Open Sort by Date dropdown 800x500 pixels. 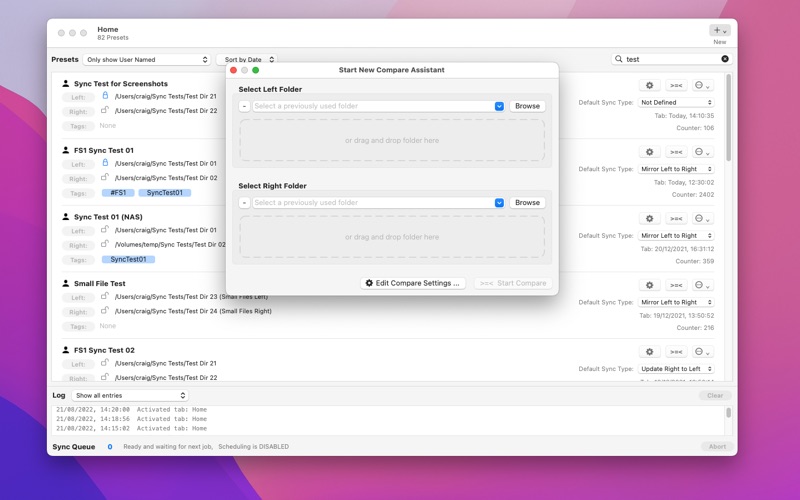click(x=247, y=60)
